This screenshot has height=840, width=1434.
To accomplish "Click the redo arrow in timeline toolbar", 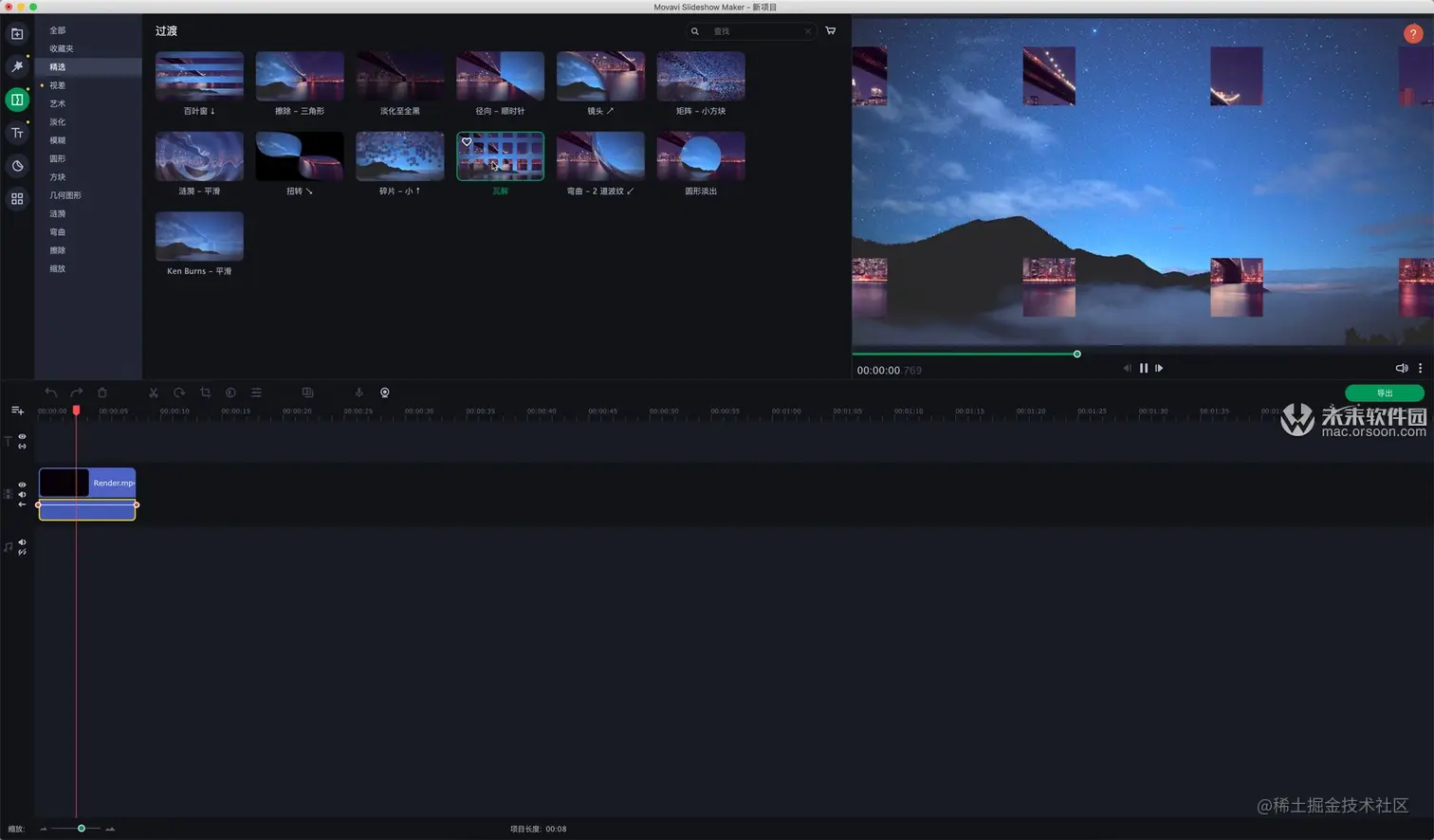I will [77, 393].
